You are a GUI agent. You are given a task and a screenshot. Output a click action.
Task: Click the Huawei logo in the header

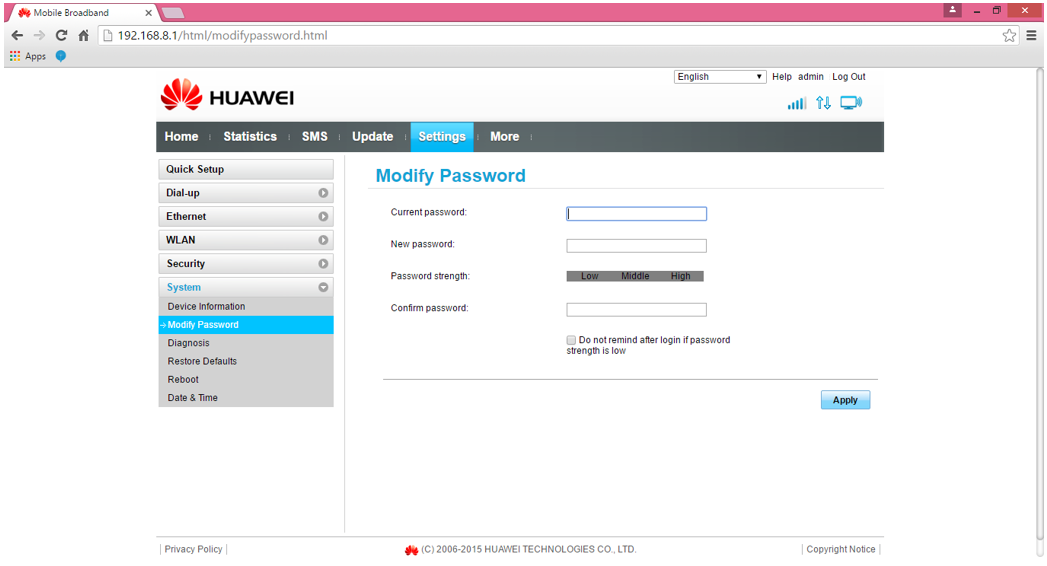[x=227, y=97]
